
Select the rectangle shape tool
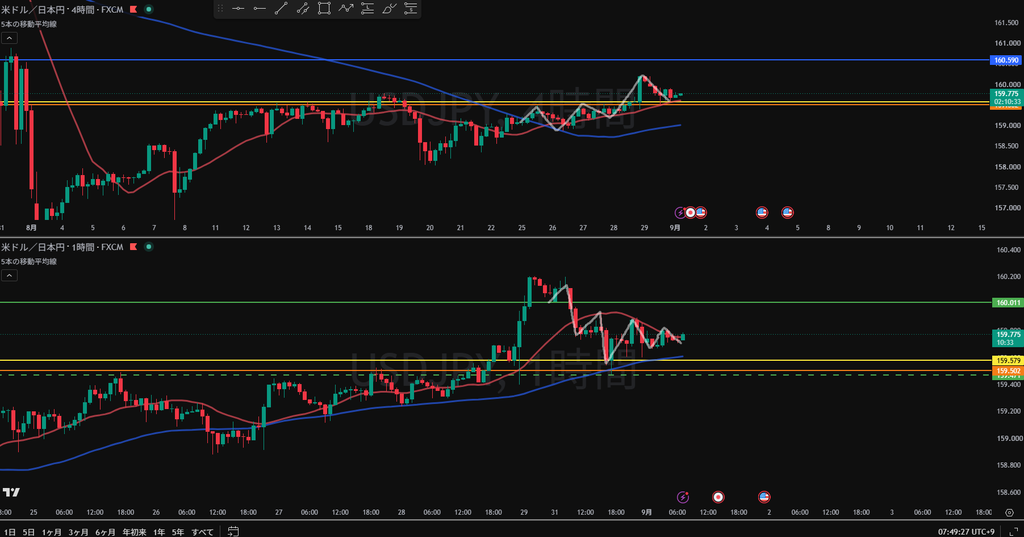(324, 8)
